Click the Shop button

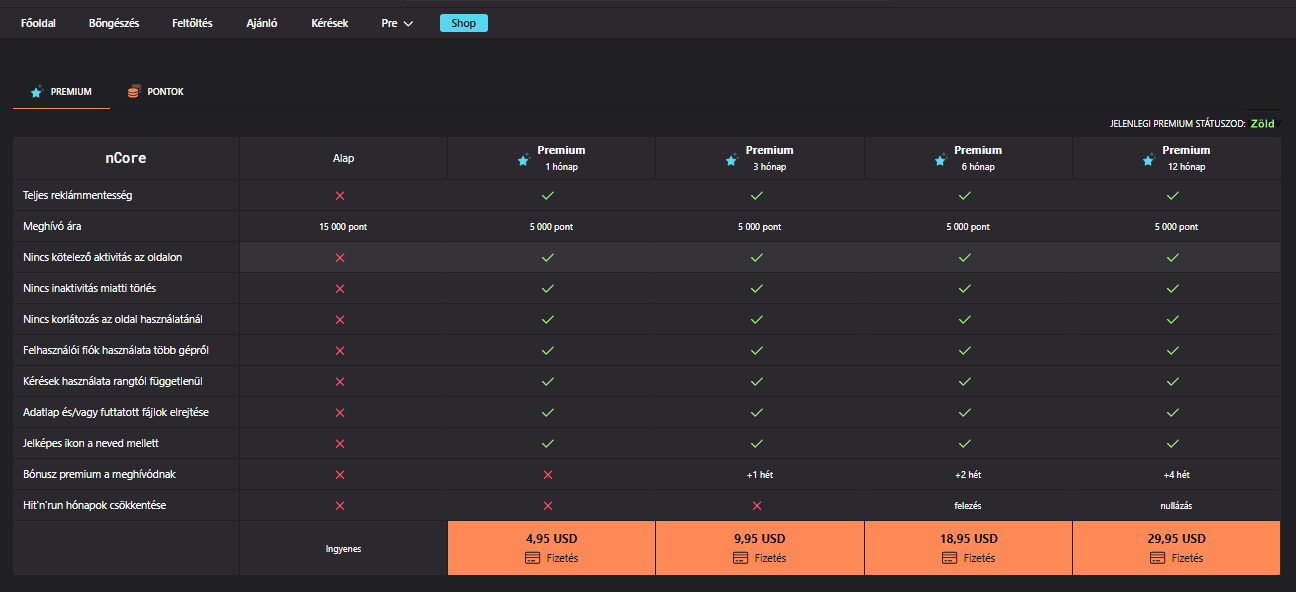[464, 23]
